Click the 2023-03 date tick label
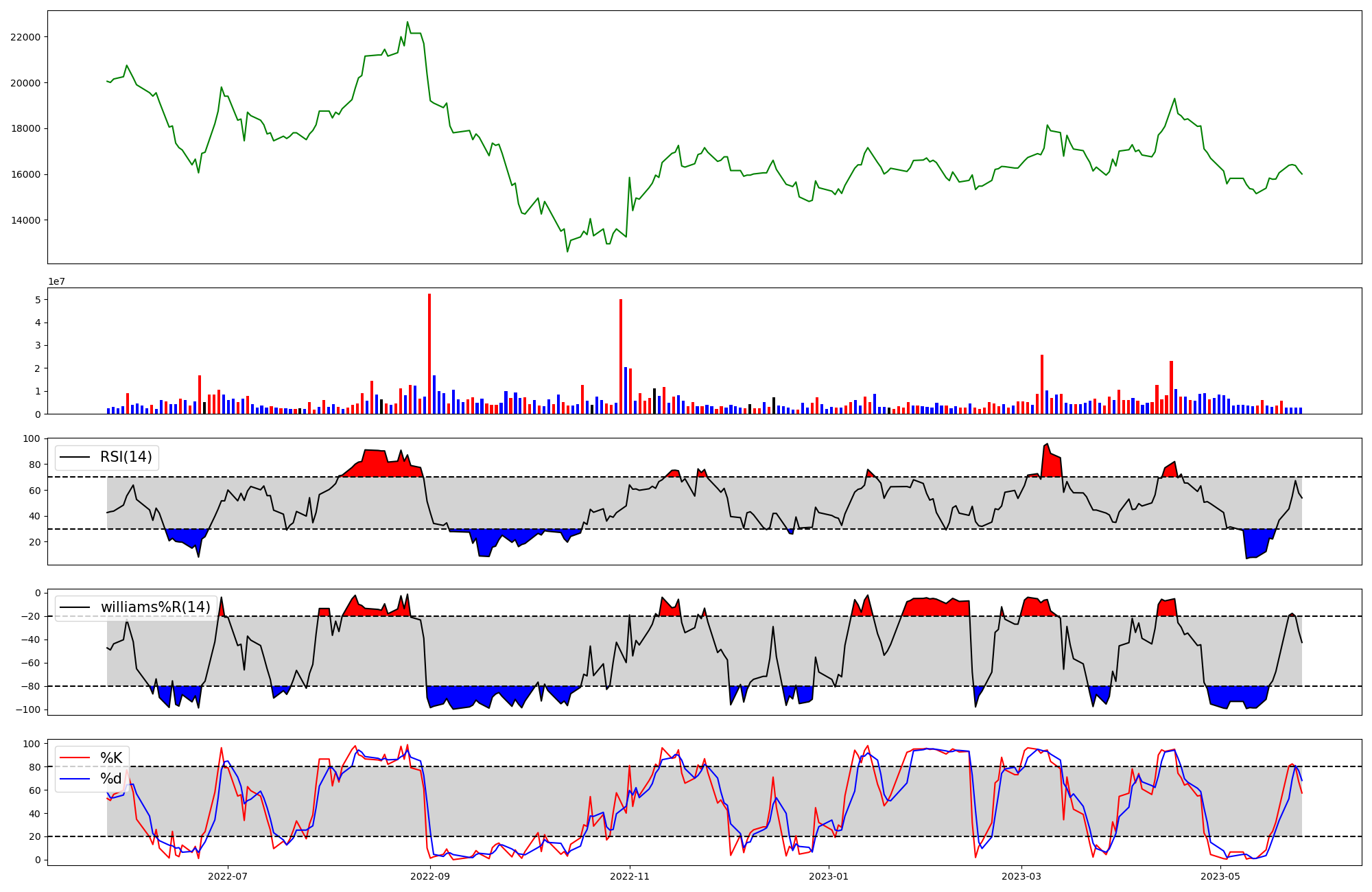The height and width of the screenshot is (892, 1372). [x=1022, y=876]
